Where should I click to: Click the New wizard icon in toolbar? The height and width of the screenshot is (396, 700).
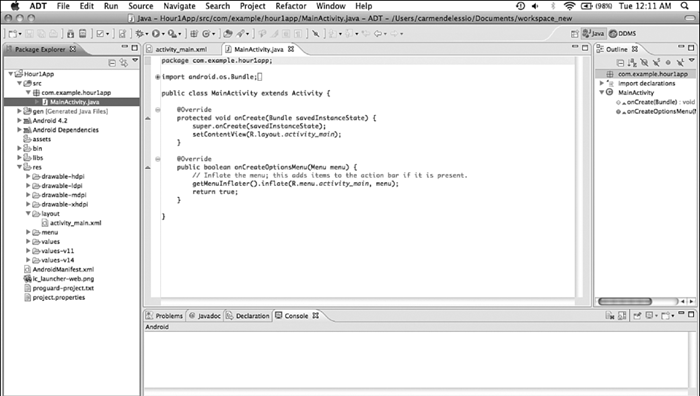tap(12, 33)
